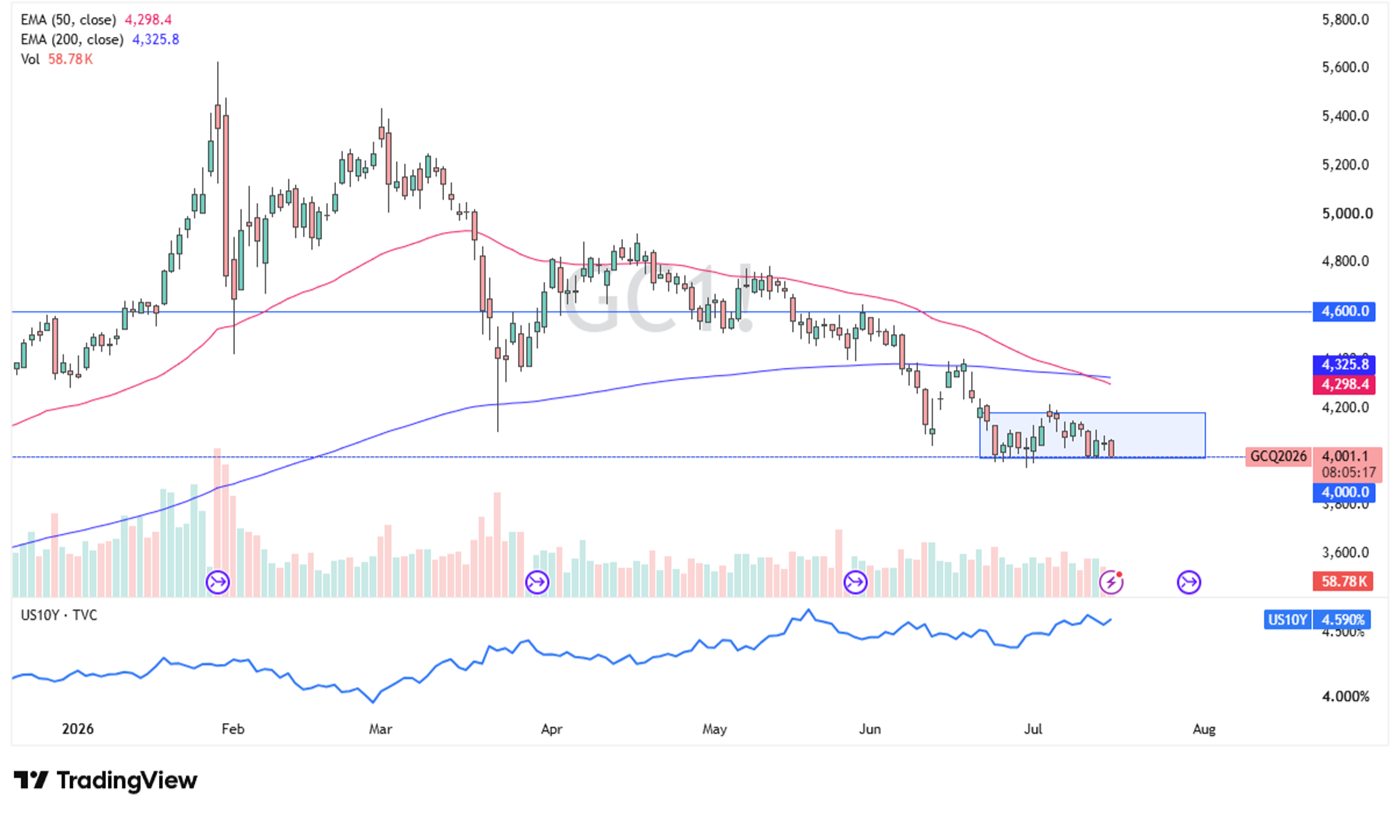
Task: Click the May date axis label
Action: [713, 731]
